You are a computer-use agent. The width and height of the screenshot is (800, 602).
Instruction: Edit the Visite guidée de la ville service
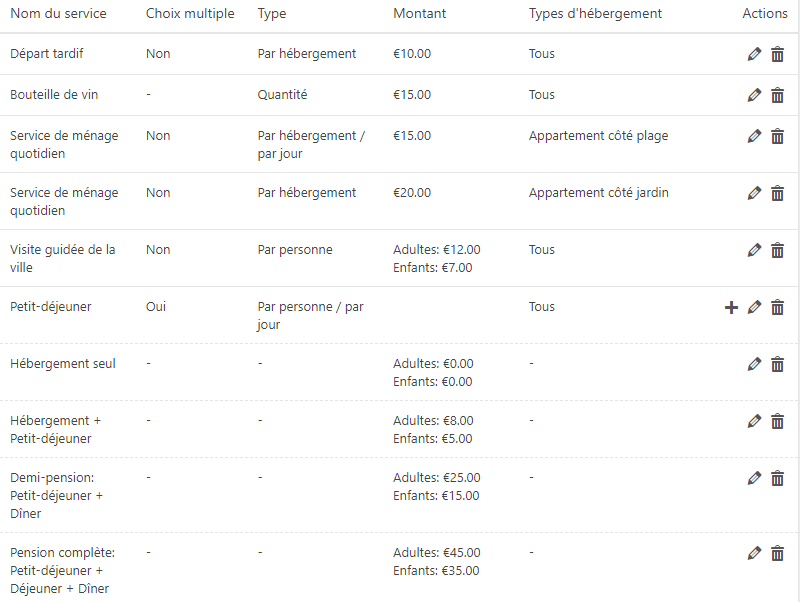tap(754, 250)
